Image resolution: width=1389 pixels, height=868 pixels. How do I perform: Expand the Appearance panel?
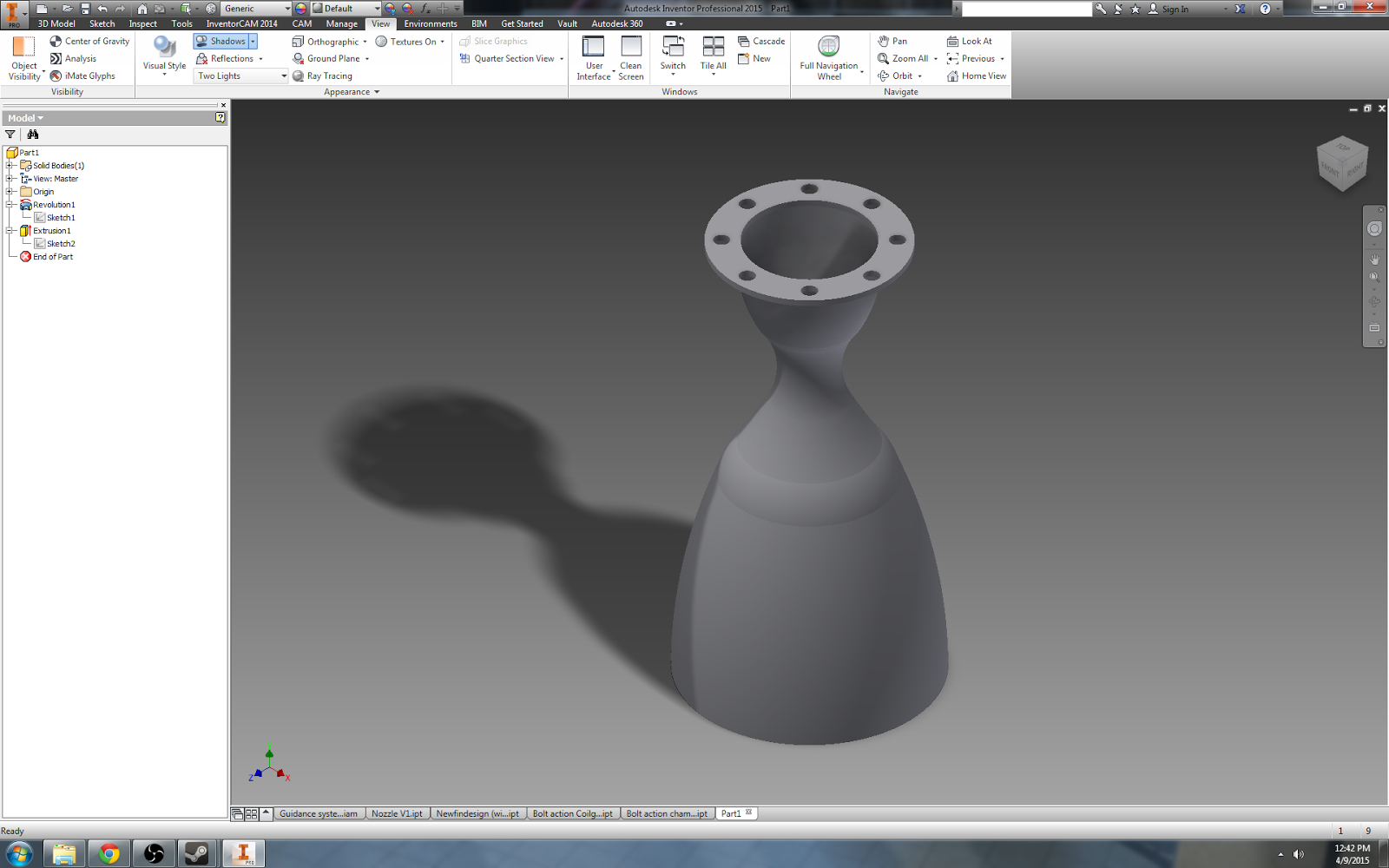point(352,91)
